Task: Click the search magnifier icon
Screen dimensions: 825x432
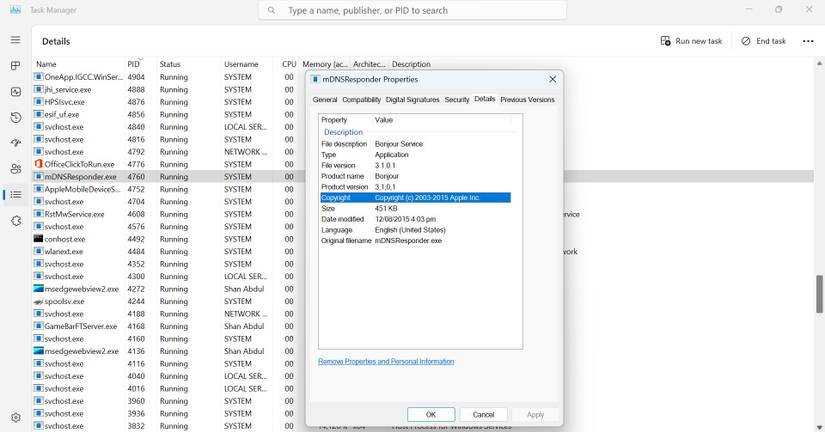Action: coord(271,10)
